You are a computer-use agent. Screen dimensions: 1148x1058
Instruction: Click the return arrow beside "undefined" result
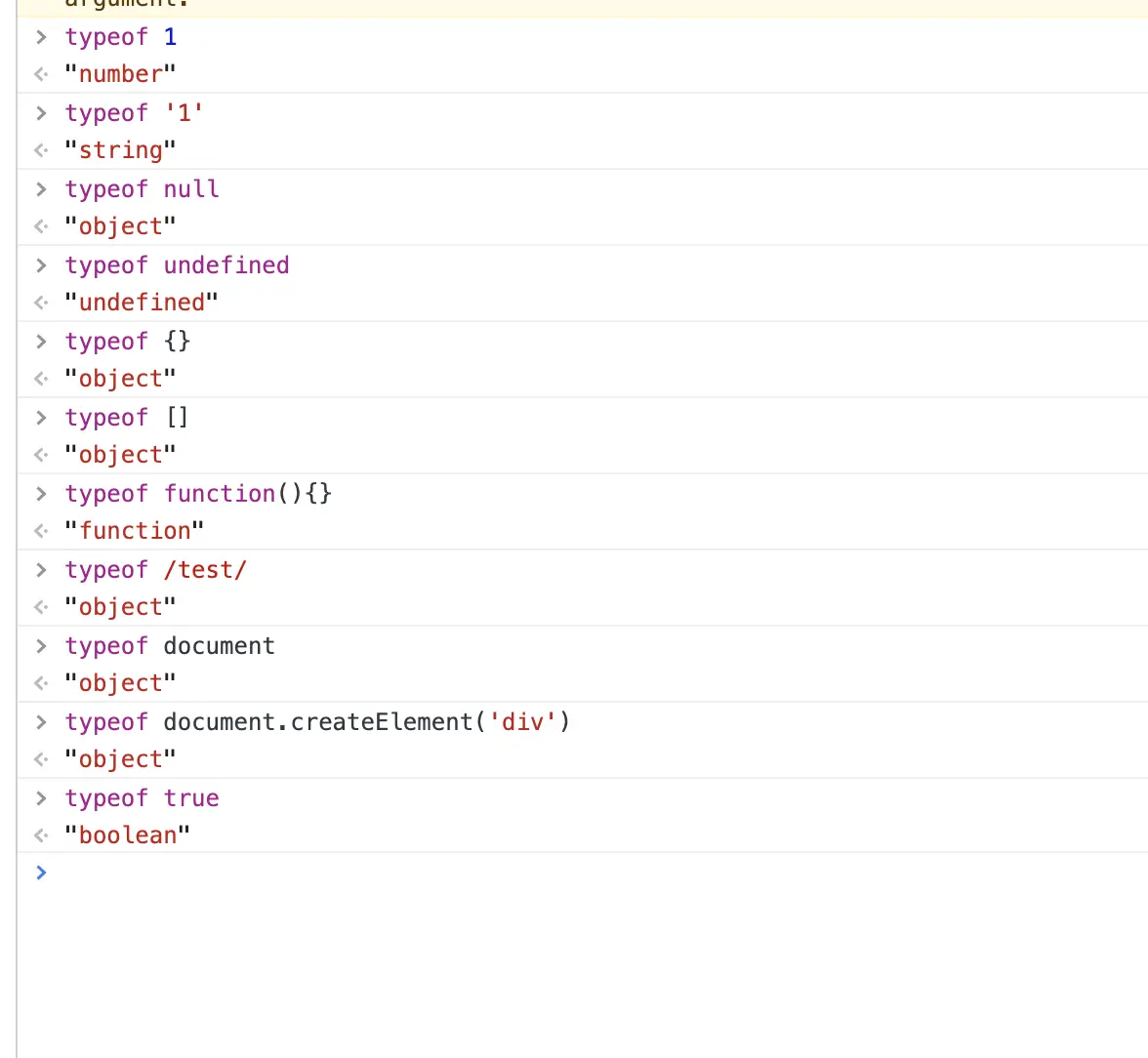[41, 303]
